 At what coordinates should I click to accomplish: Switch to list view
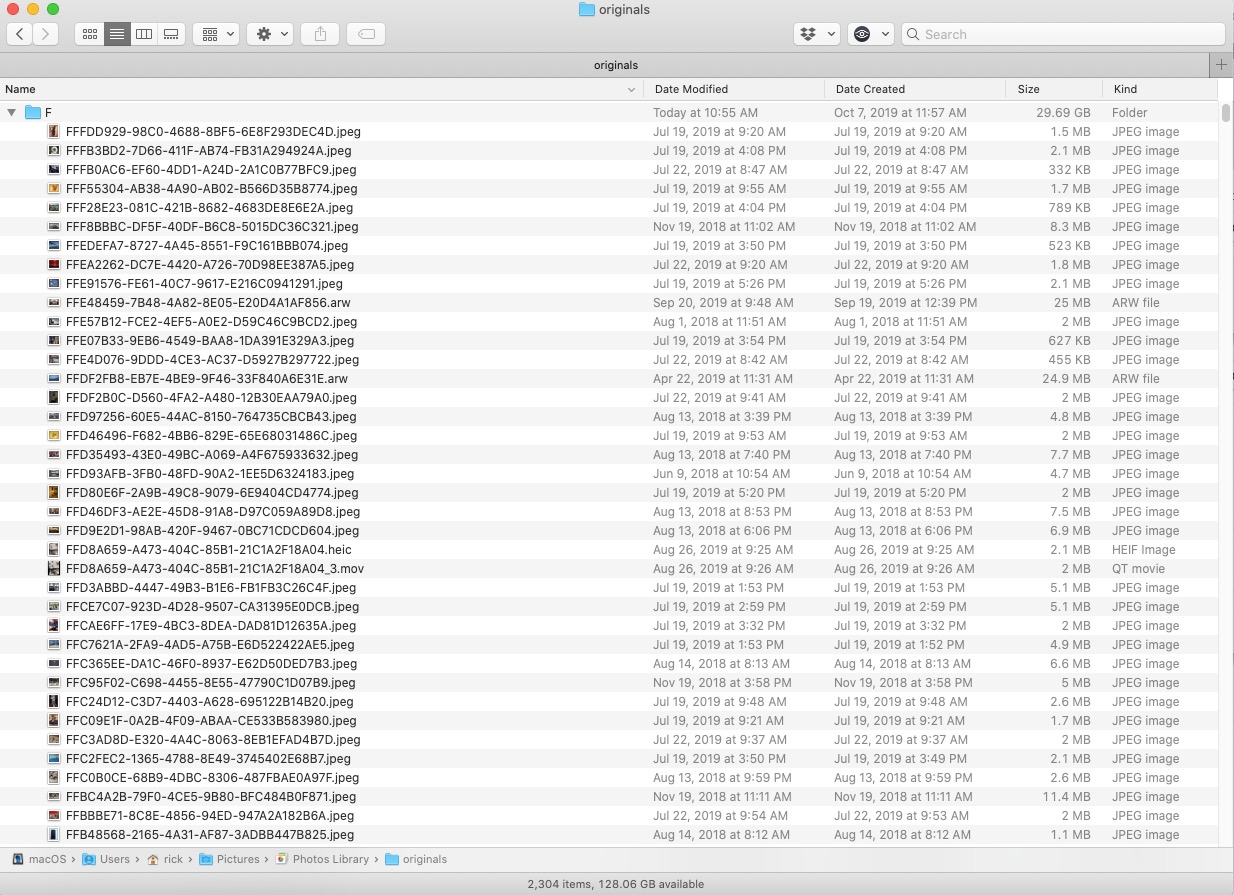point(117,34)
